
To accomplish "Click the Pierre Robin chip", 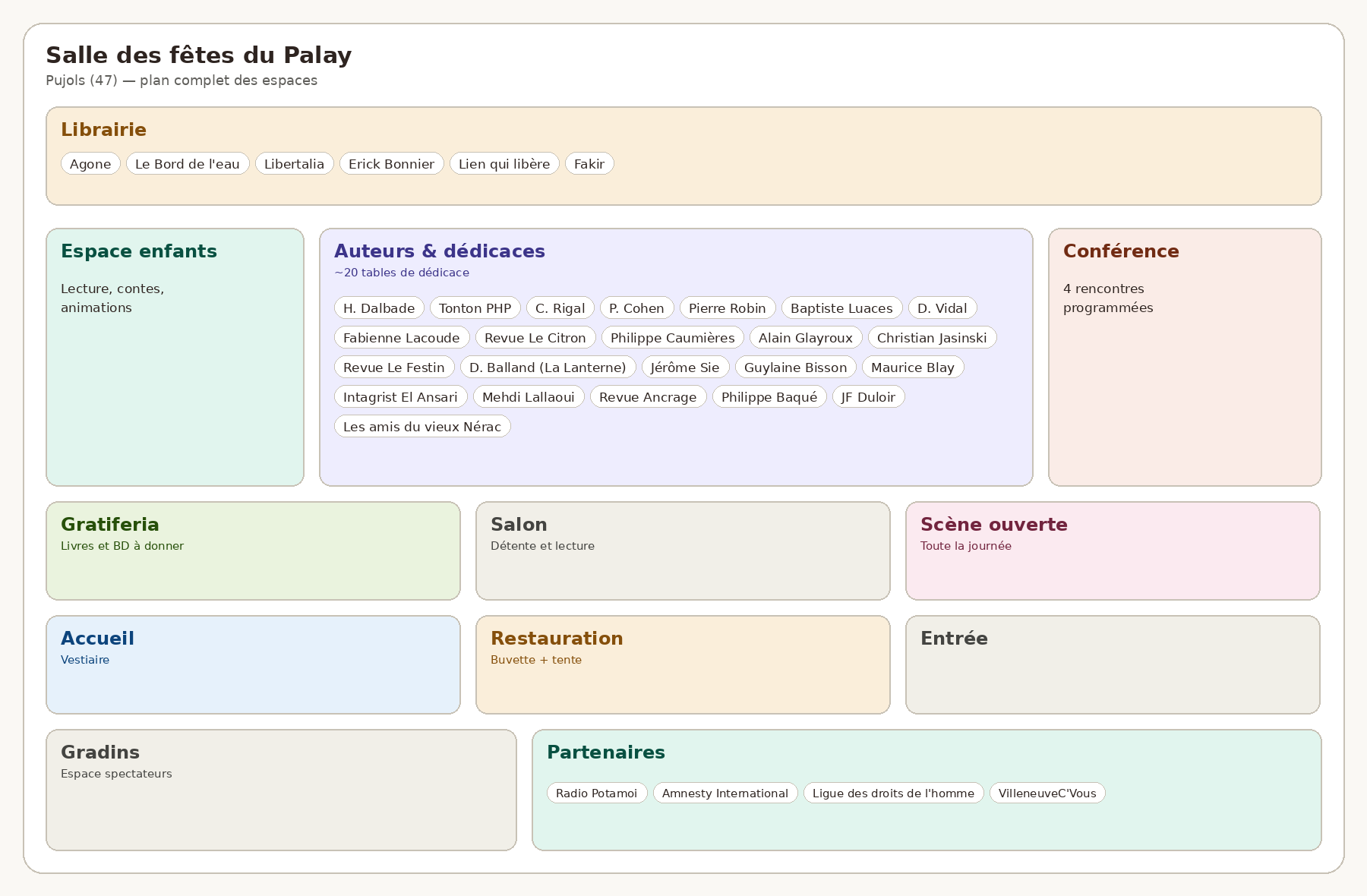I will (x=728, y=308).
